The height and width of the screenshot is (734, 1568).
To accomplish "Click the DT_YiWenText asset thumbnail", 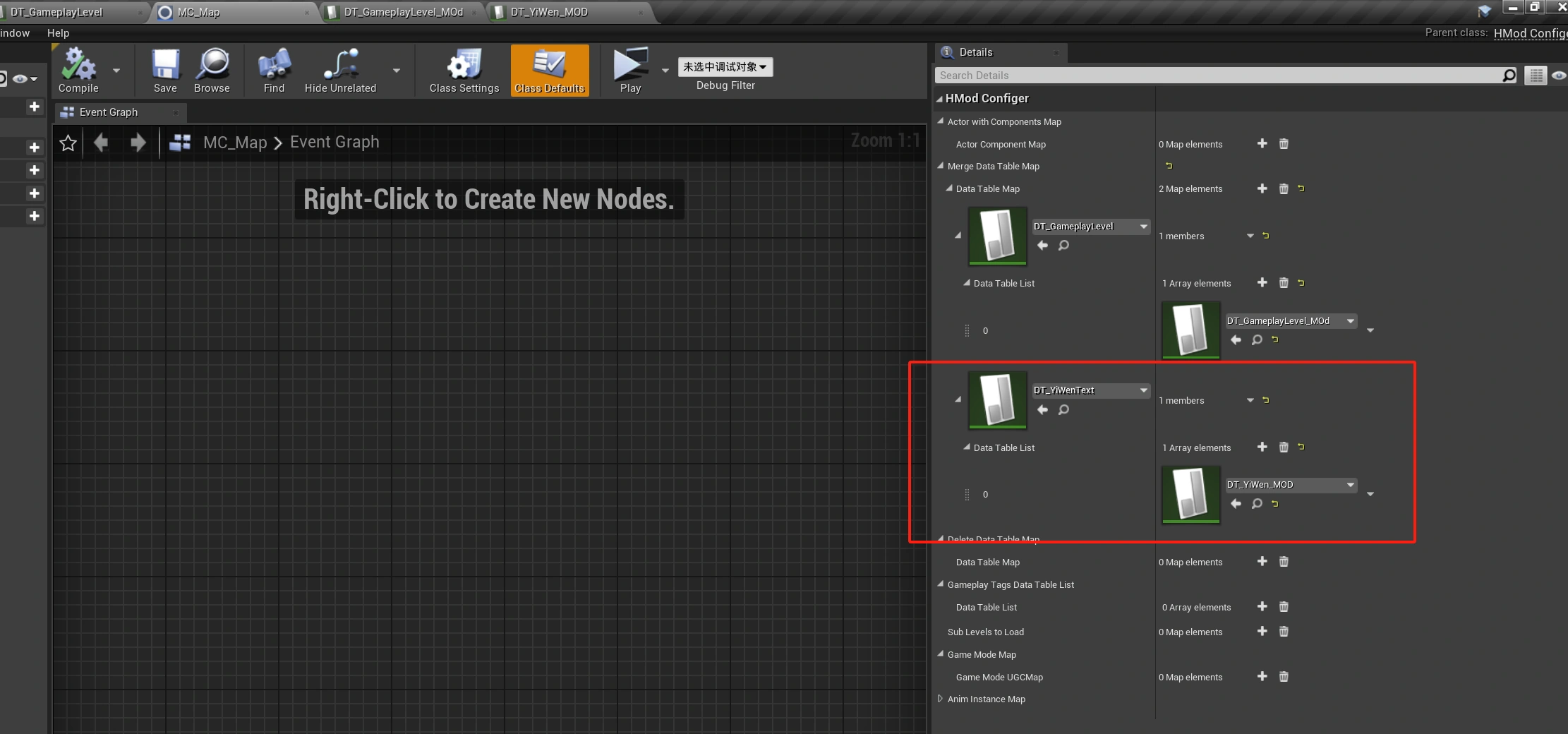I will [997, 399].
